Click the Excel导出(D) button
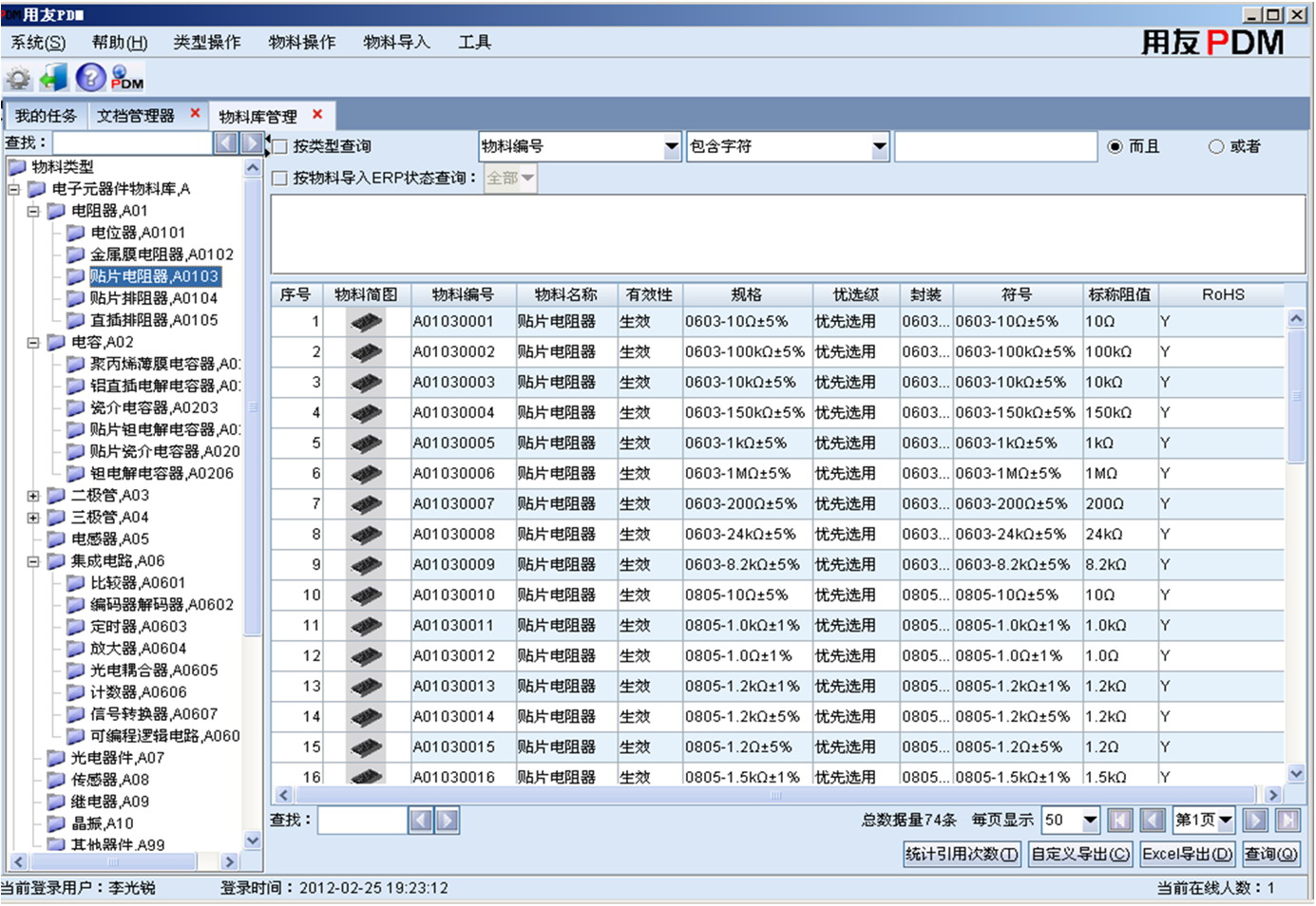The width and height of the screenshot is (1316, 906). coord(1188,854)
